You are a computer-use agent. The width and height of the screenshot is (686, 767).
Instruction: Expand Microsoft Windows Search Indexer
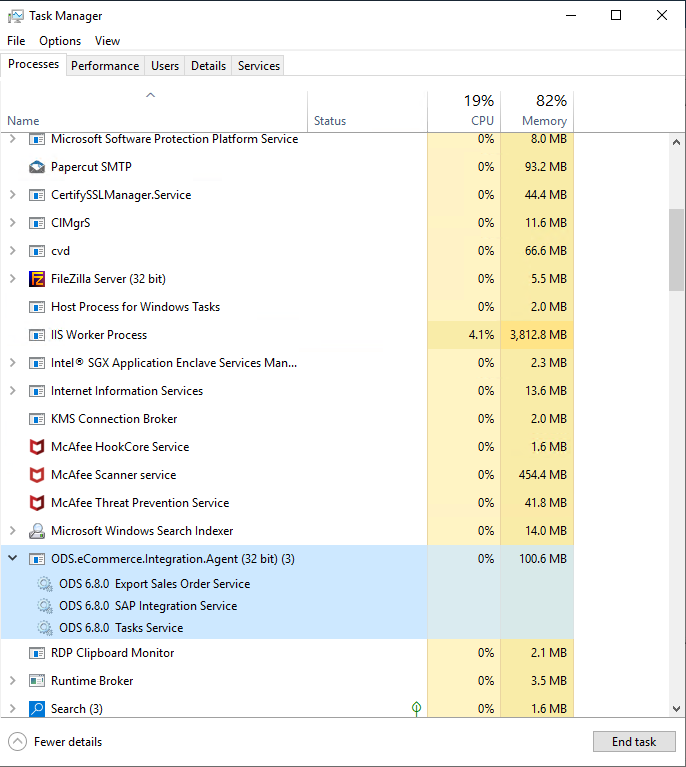[13, 530]
